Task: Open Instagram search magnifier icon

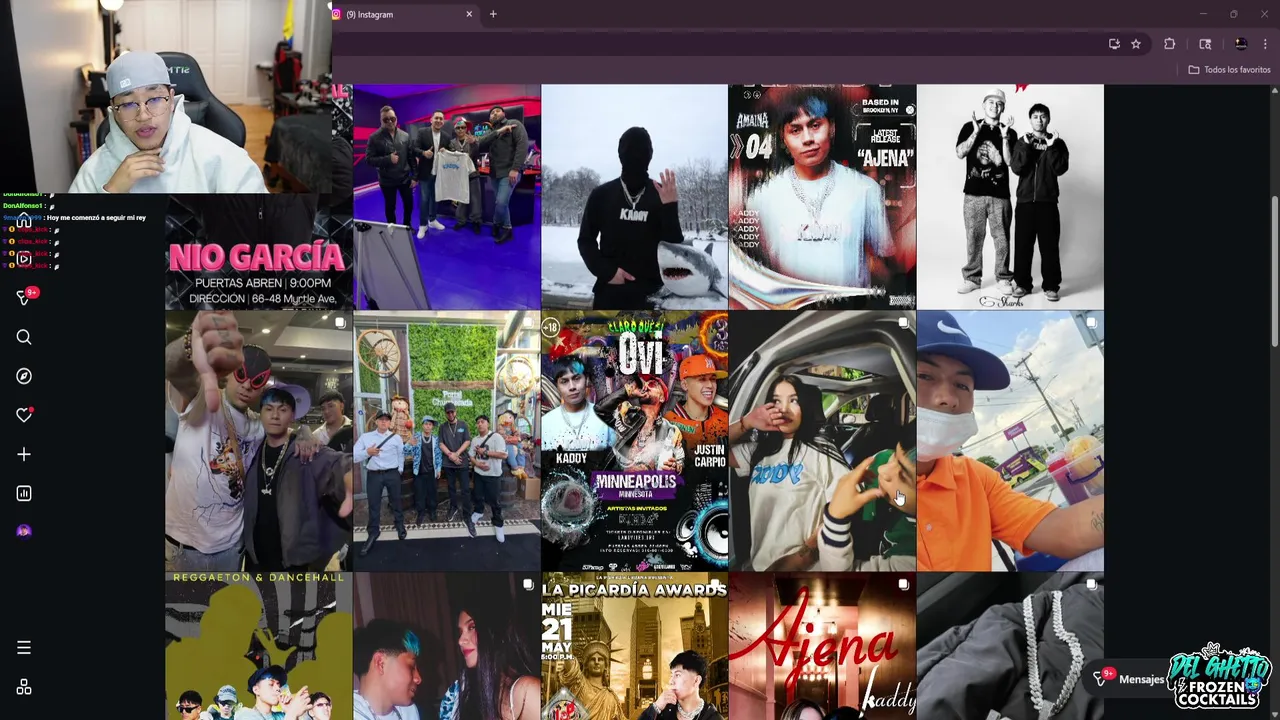Action: [x=24, y=337]
